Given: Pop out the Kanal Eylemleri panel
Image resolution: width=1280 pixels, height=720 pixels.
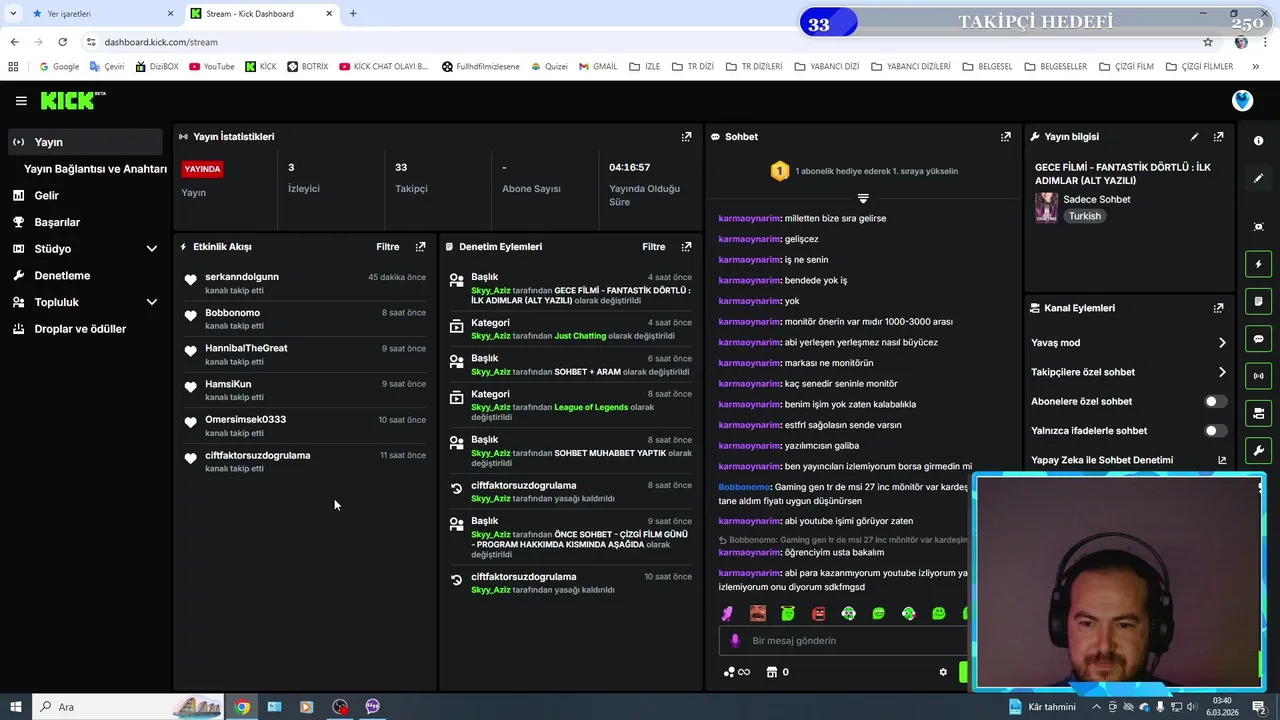Looking at the screenshot, I should (1218, 308).
